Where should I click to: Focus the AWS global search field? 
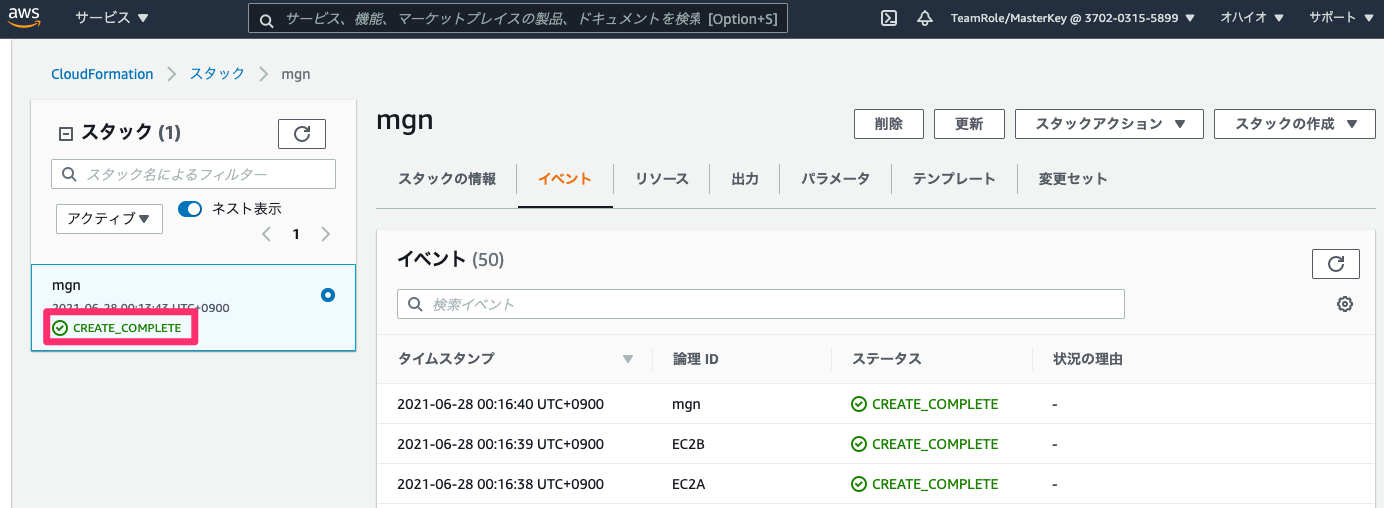518,19
